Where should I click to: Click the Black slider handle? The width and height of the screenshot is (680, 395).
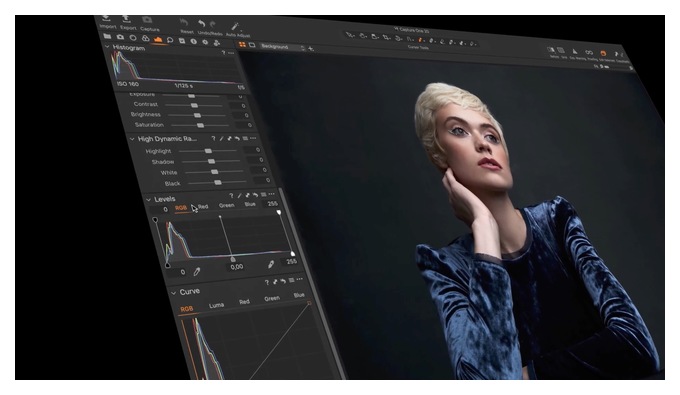(x=218, y=183)
